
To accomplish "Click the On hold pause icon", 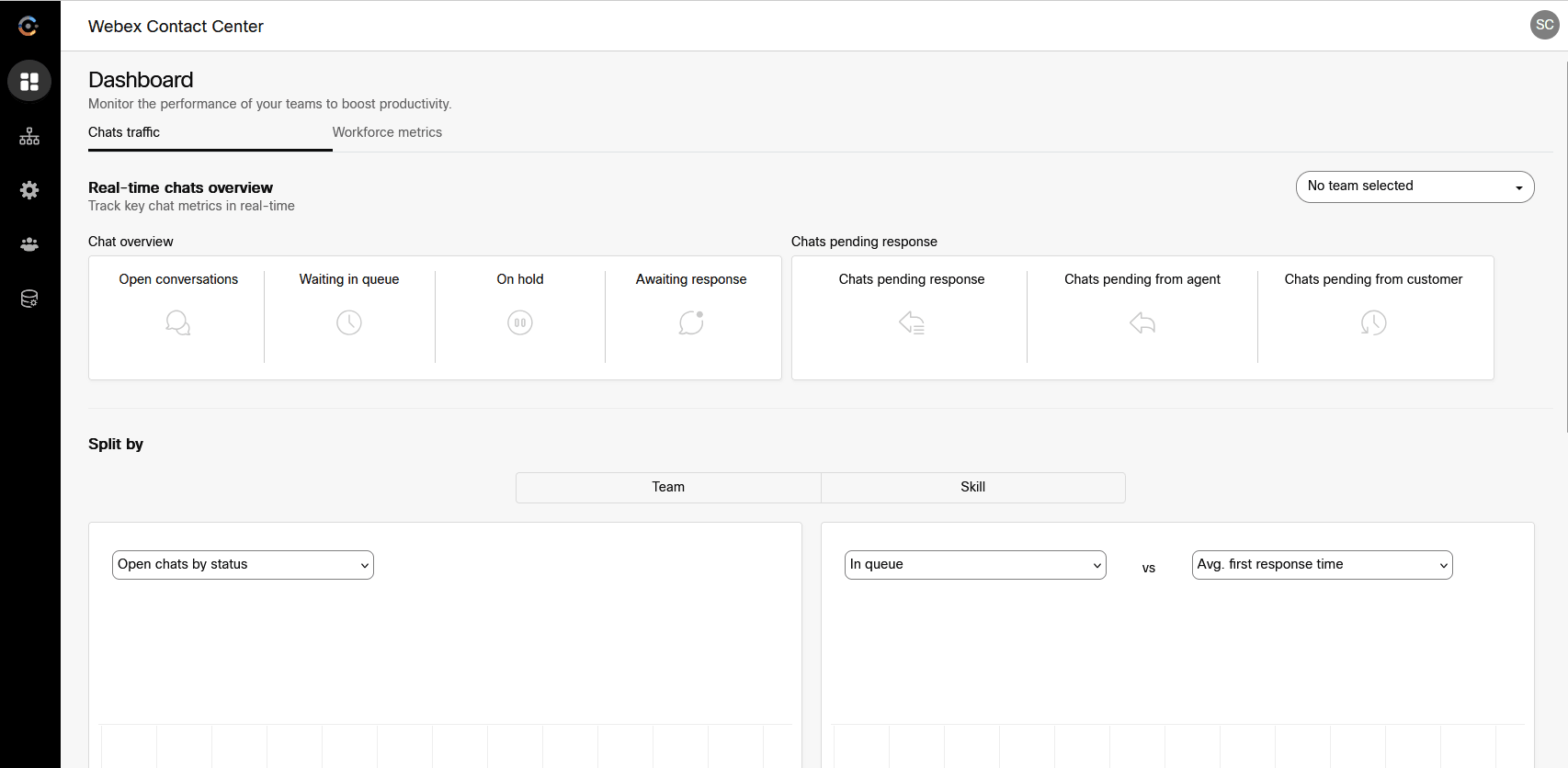I will [x=520, y=322].
